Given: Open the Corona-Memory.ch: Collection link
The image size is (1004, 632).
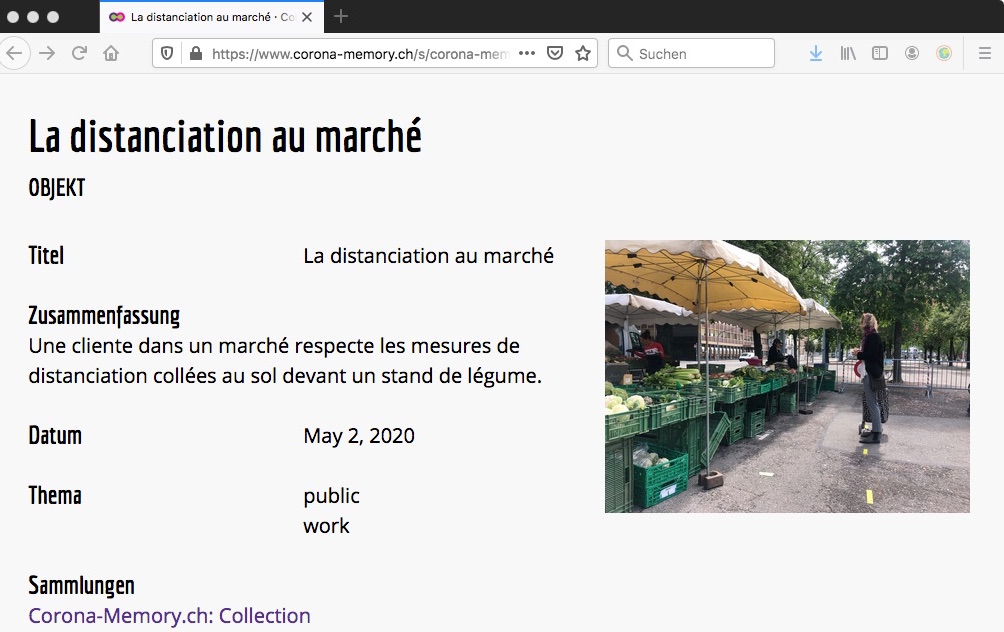Looking at the screenshot, I should click(169, 616).
